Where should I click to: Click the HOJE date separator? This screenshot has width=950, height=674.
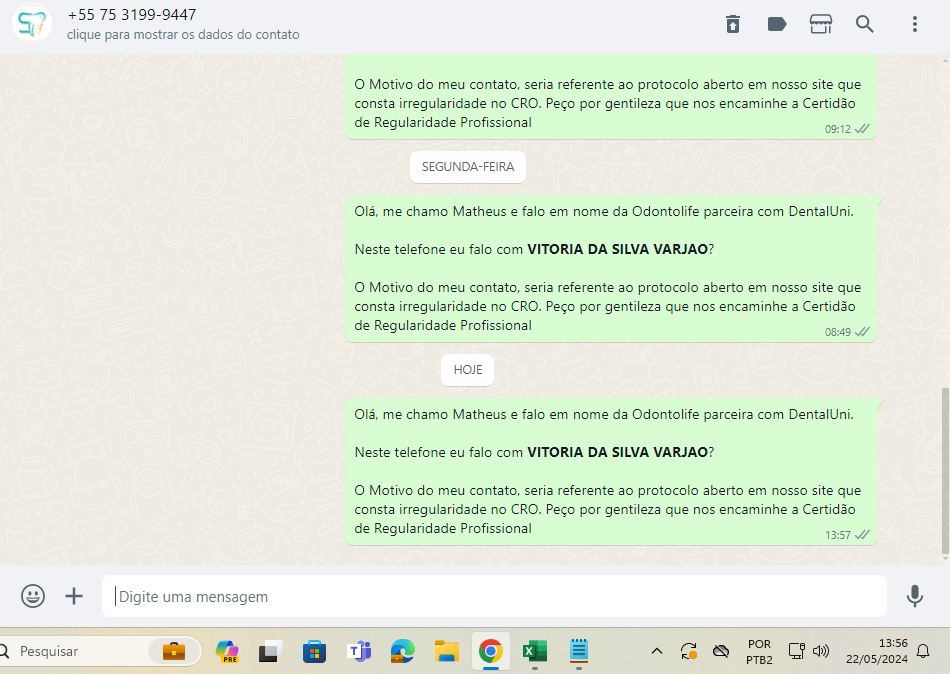[468, 370]
